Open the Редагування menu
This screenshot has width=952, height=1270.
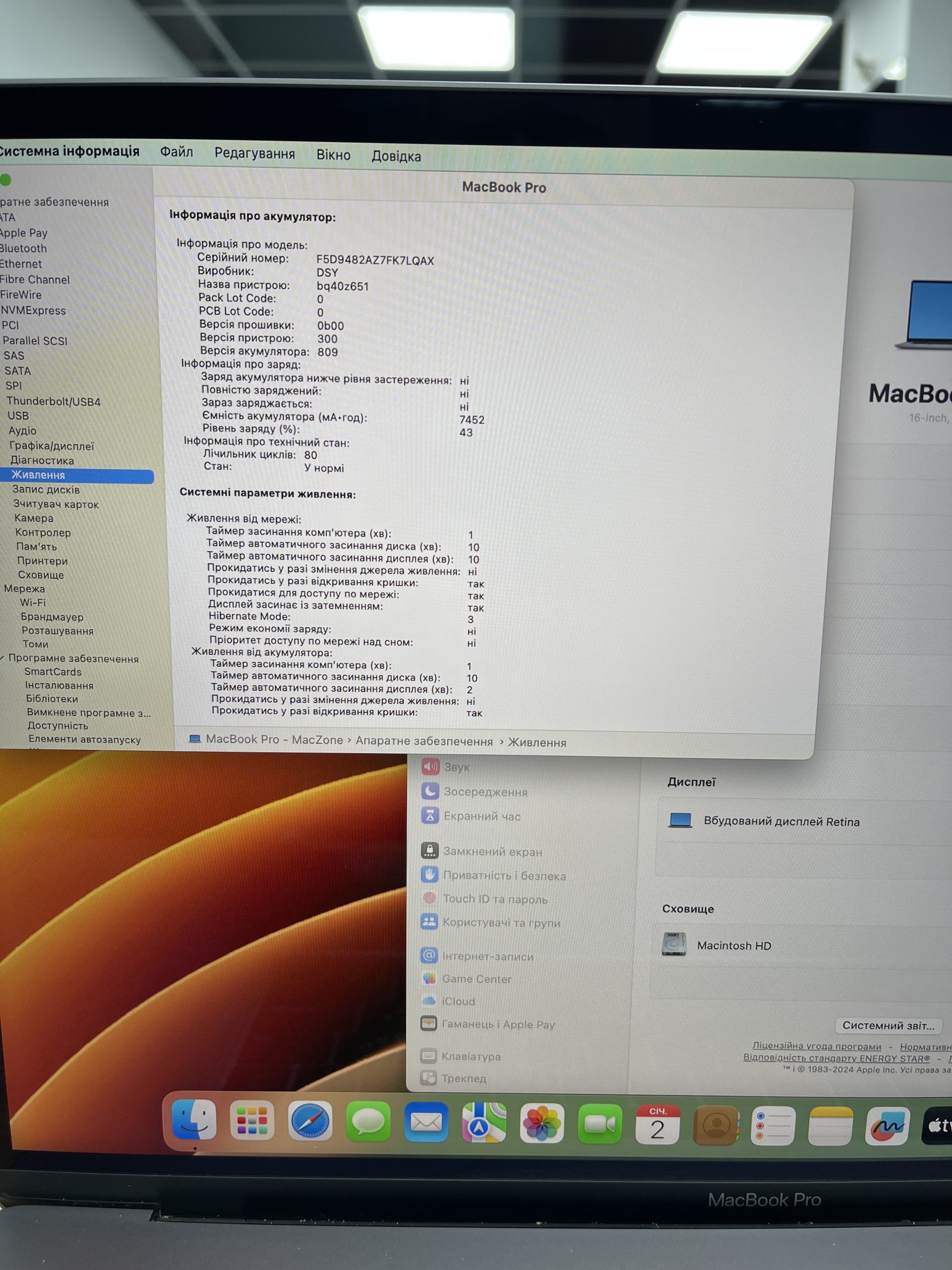(x=255, y=153)
